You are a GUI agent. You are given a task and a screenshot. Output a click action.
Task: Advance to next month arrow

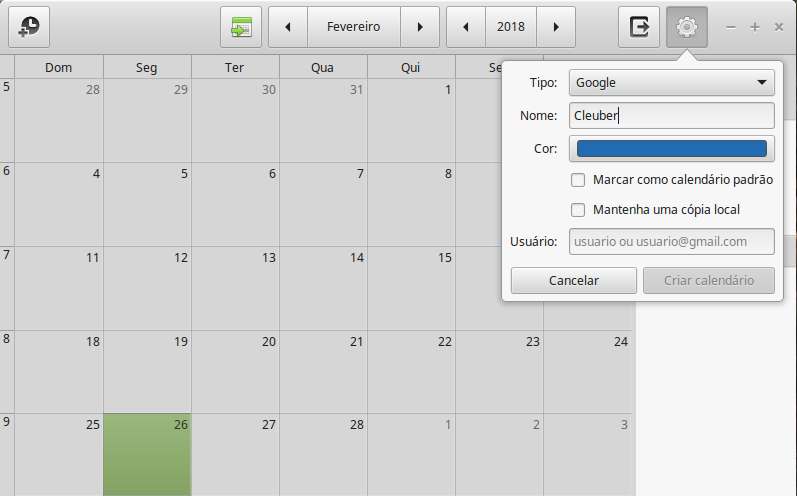pos(420,27)
